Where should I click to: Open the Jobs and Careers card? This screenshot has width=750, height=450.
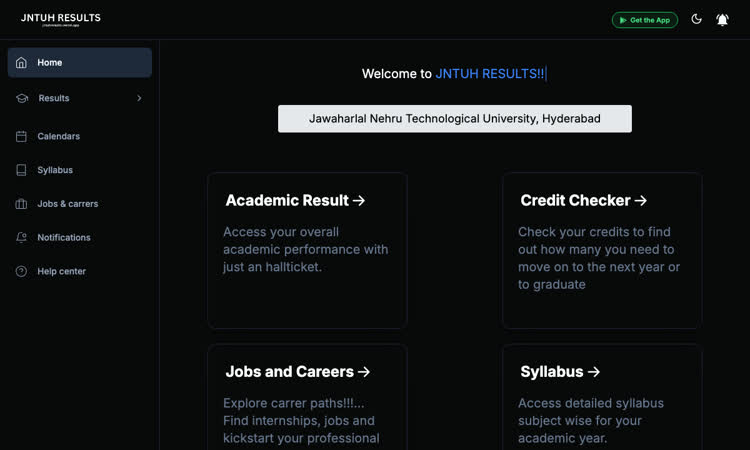click(x=307, y=397)
